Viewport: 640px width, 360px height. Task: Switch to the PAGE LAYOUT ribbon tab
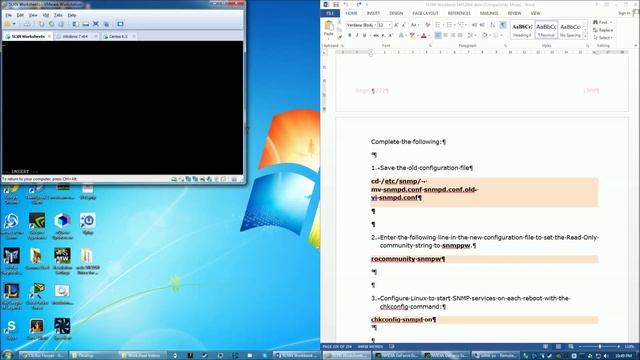pyautogui.click(x=425, y=13)
